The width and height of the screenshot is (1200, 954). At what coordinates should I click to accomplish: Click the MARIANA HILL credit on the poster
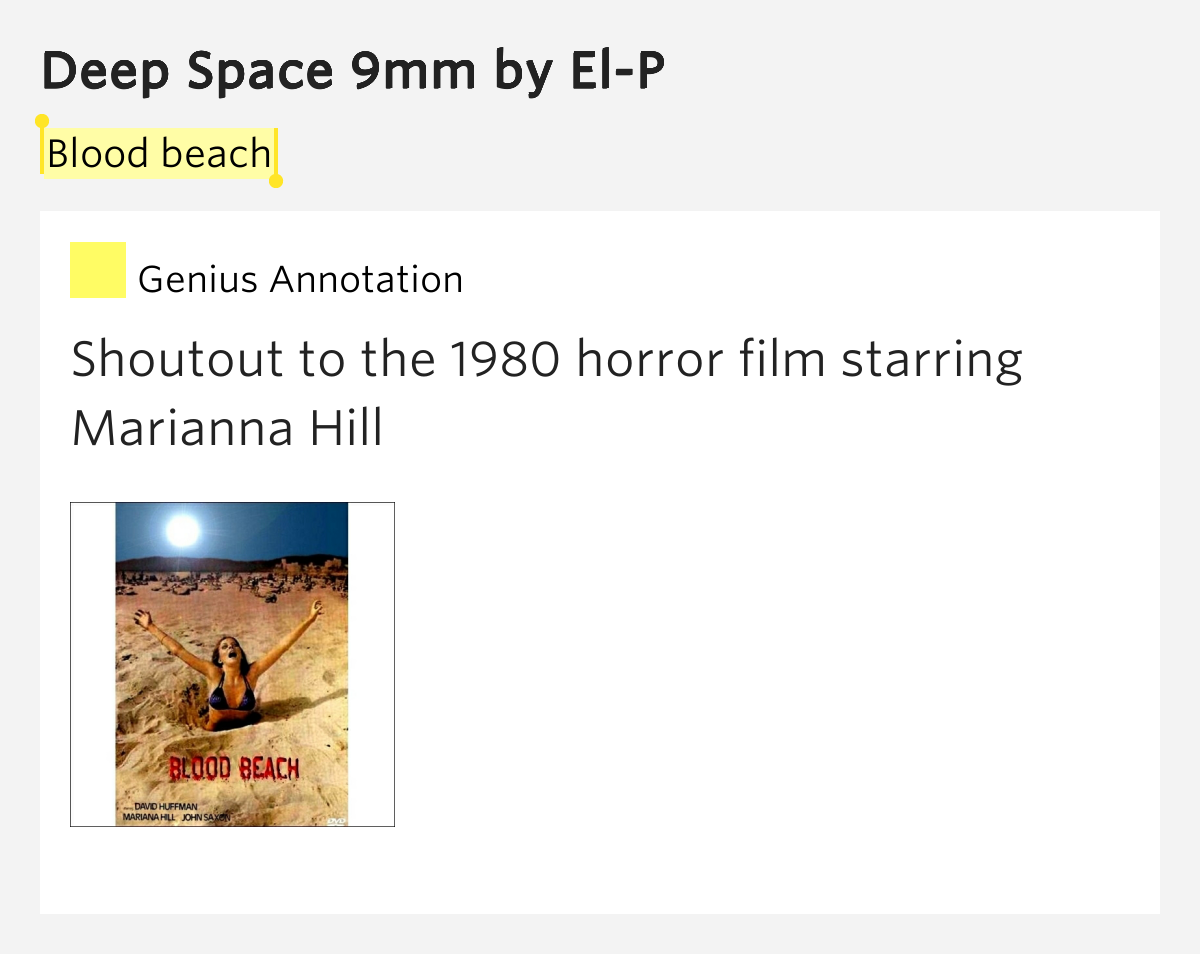coord(148,818)
